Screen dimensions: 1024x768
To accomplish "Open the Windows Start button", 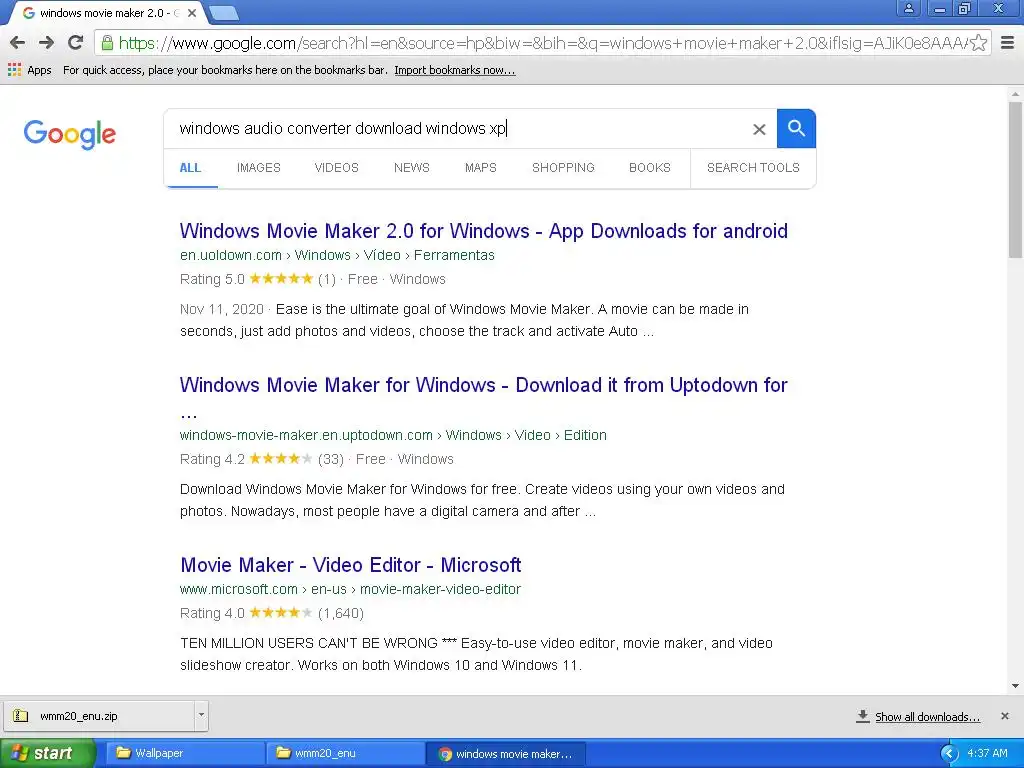I will 47,753.
